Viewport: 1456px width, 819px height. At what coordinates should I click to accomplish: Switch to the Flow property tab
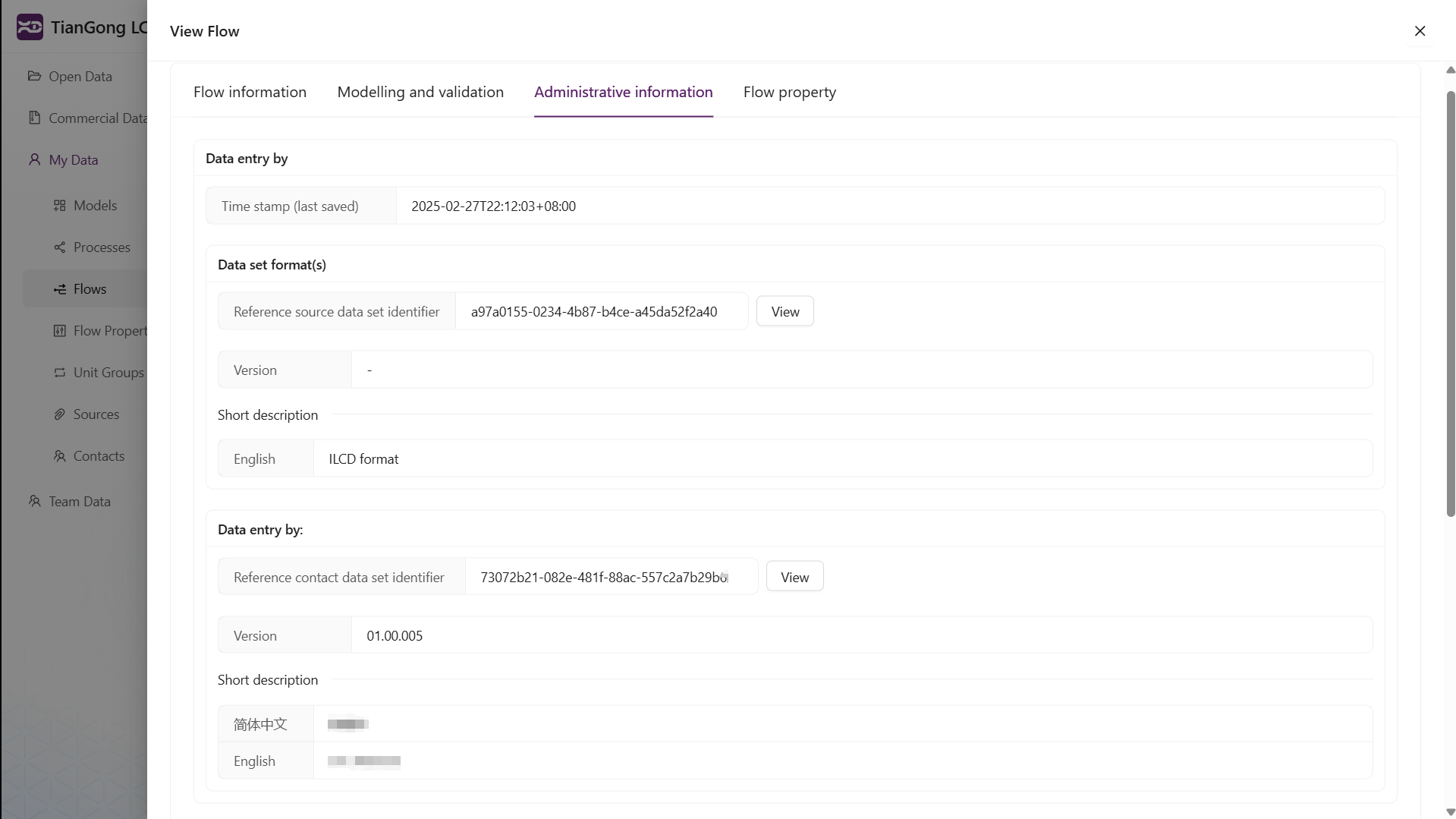pyautogui.click(x=789, y=92)
